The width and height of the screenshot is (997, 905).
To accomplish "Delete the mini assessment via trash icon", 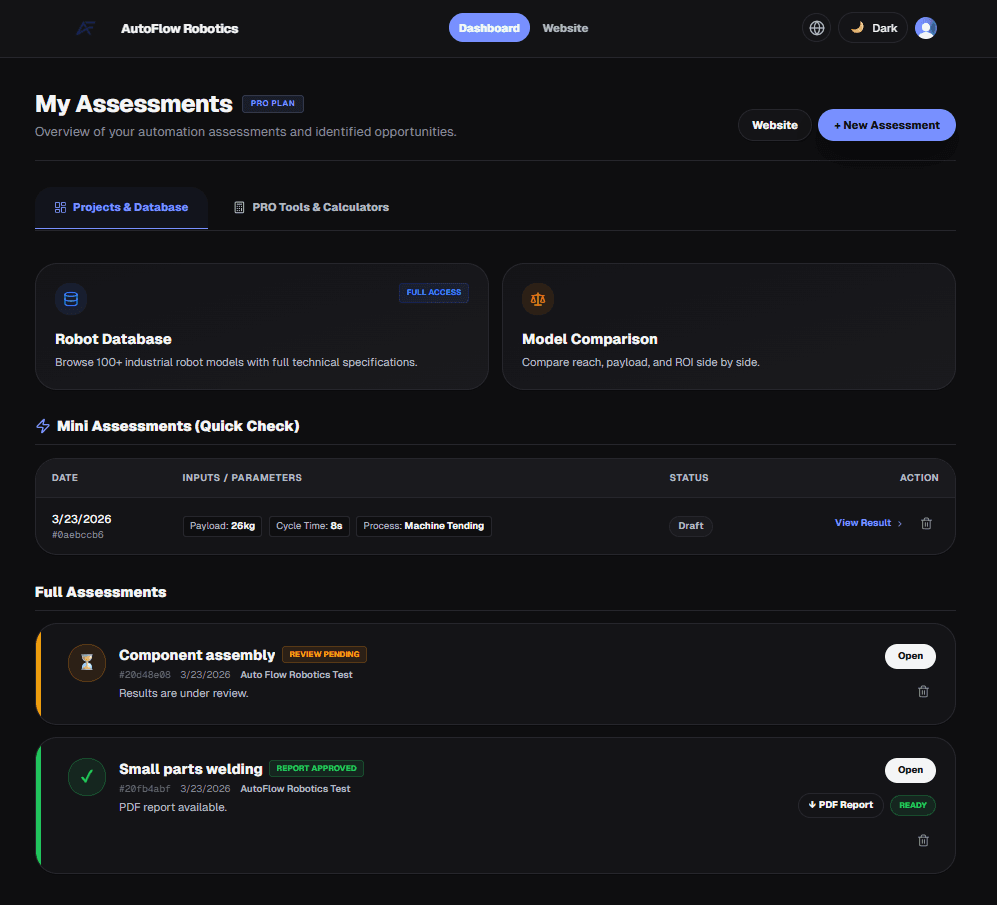I will (926, 522).
